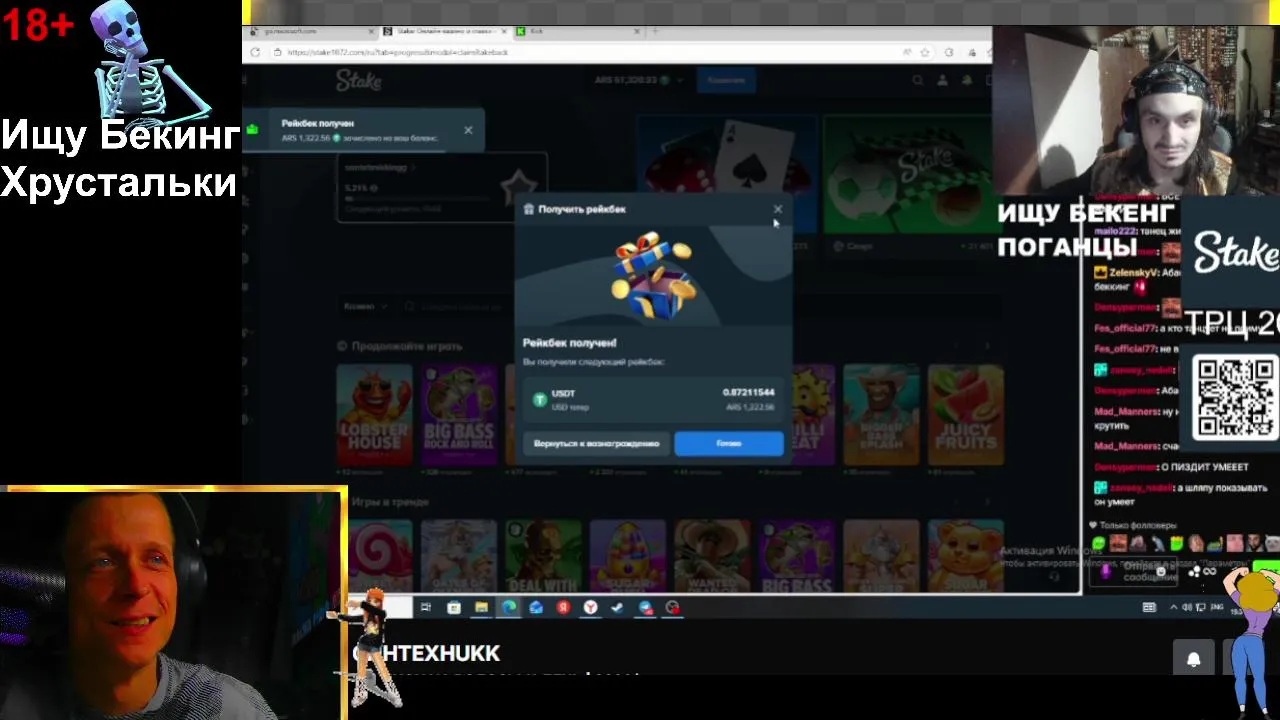Dismiss the Рейкбек получен notification
The height and width of the screenshot is (720, 1280).
coord(468,130)
